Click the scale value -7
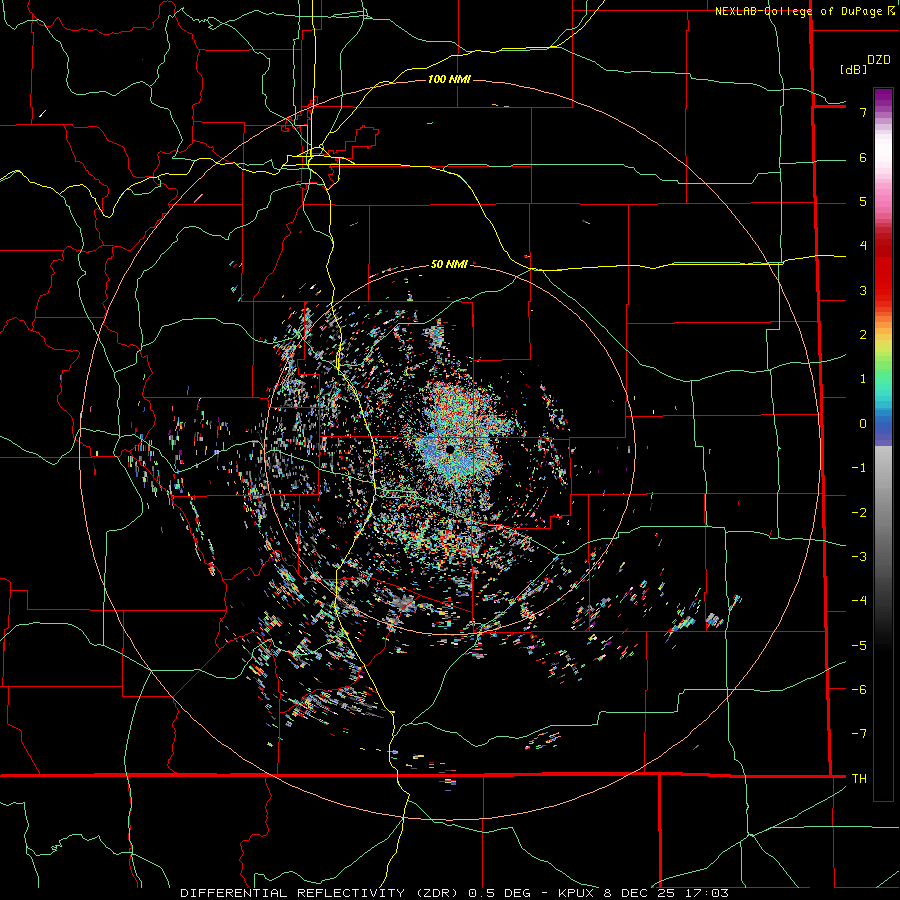 pos(859,734)
